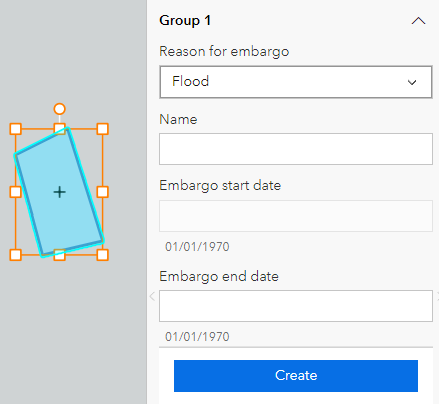Click the Name input field
The width and height of the screenshot is (439, 404).
point(296,149)
